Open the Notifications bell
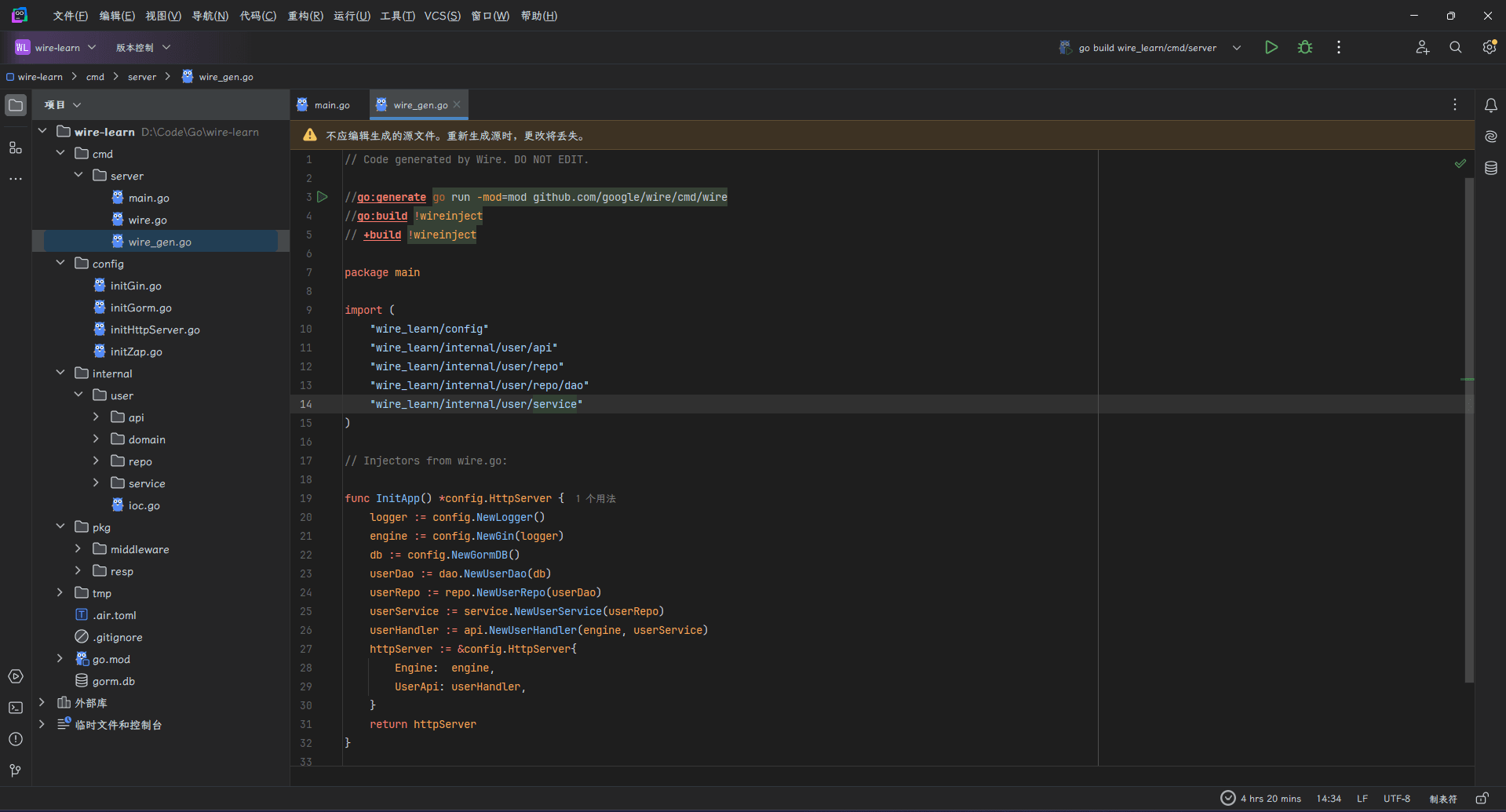The width and height of the screenshot is (1506, 812). [x=1491, y=105]
